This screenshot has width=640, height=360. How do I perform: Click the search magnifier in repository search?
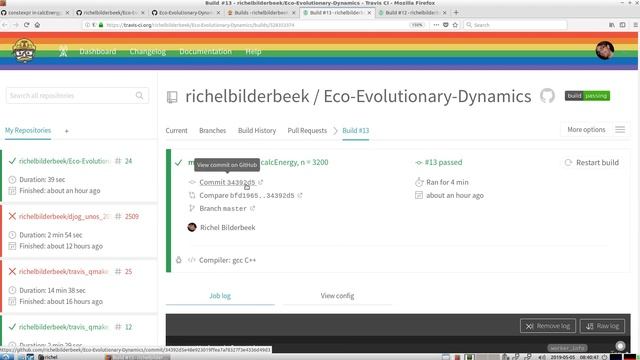[140, 96]
